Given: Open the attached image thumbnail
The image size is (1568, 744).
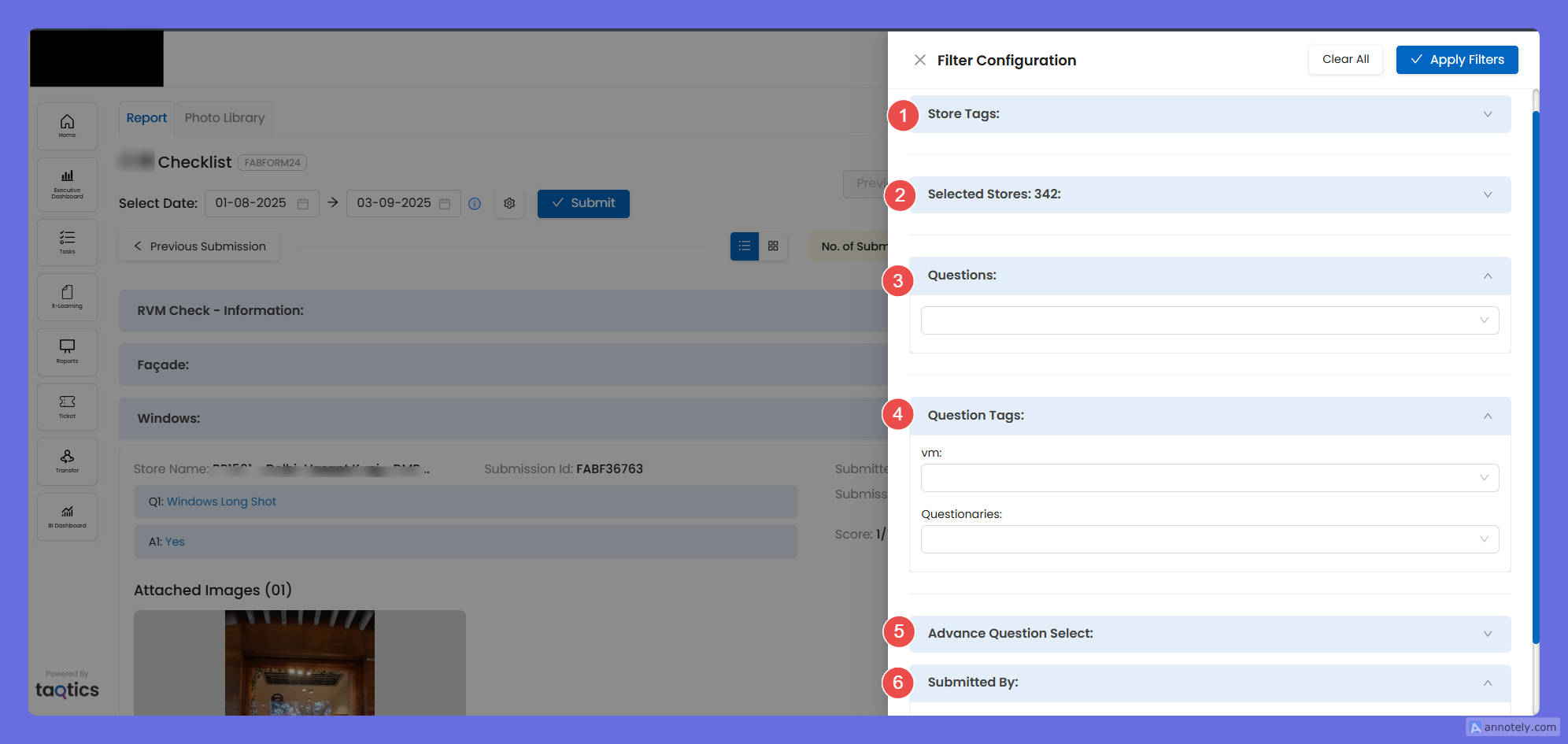Looking at the screenshot, I should pyautogui.click(x=300, y=663).
